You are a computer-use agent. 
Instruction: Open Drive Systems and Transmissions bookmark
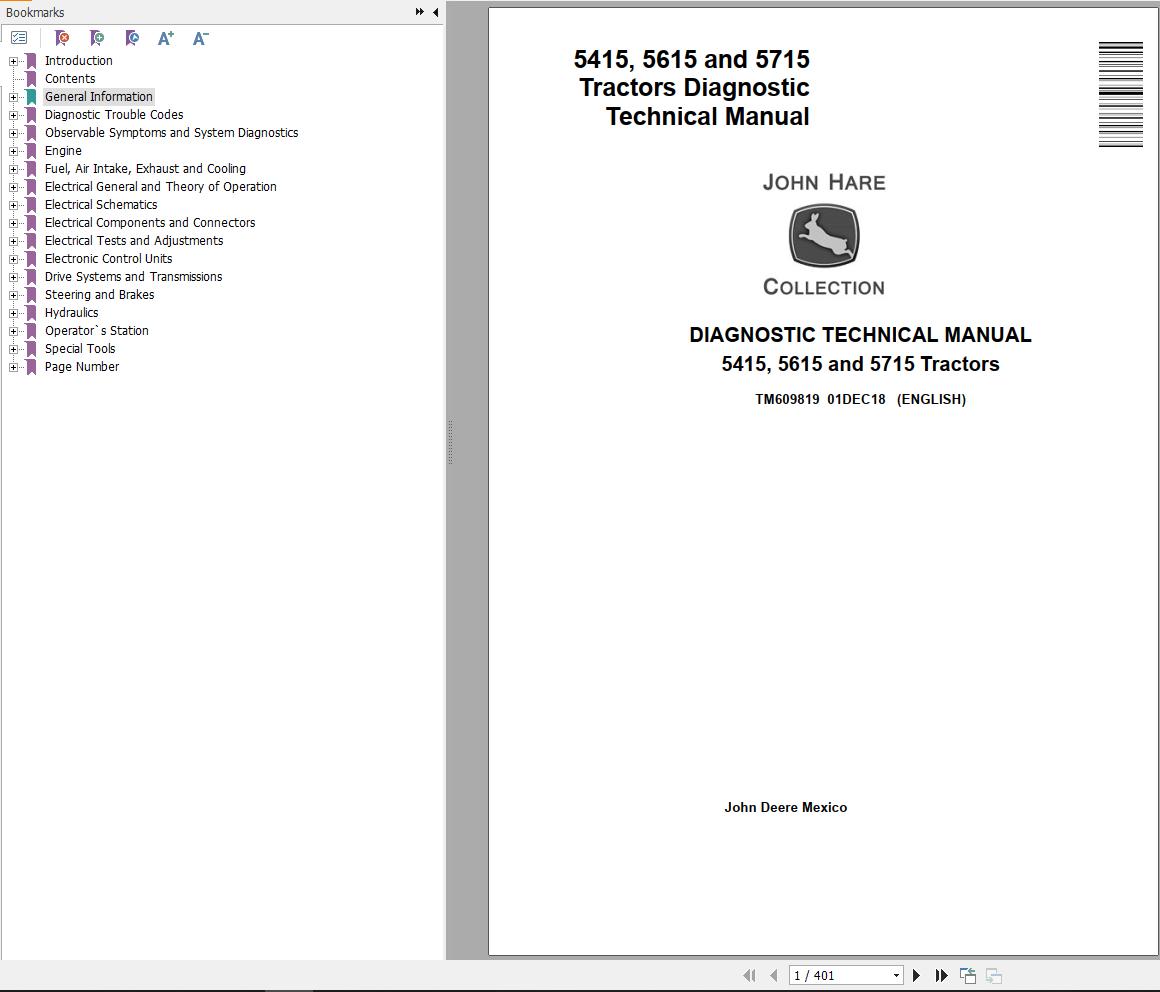click(133, 277)
